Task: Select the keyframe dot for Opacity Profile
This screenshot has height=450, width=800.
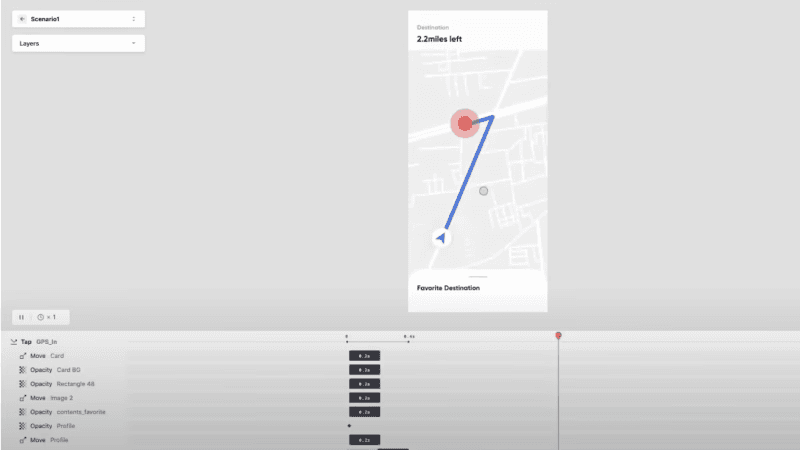Action: (349, 426)
